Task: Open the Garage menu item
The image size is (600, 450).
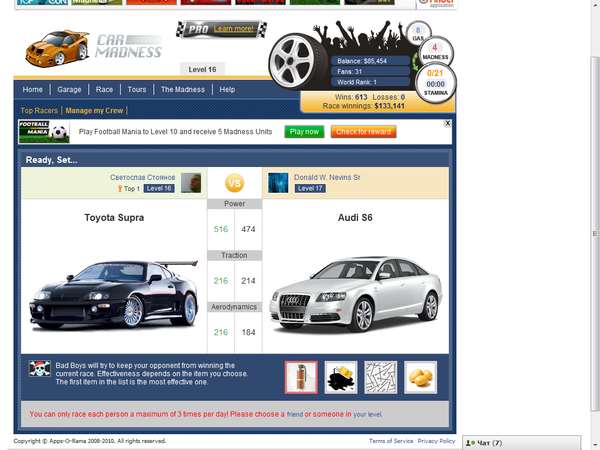Action: 69,90
